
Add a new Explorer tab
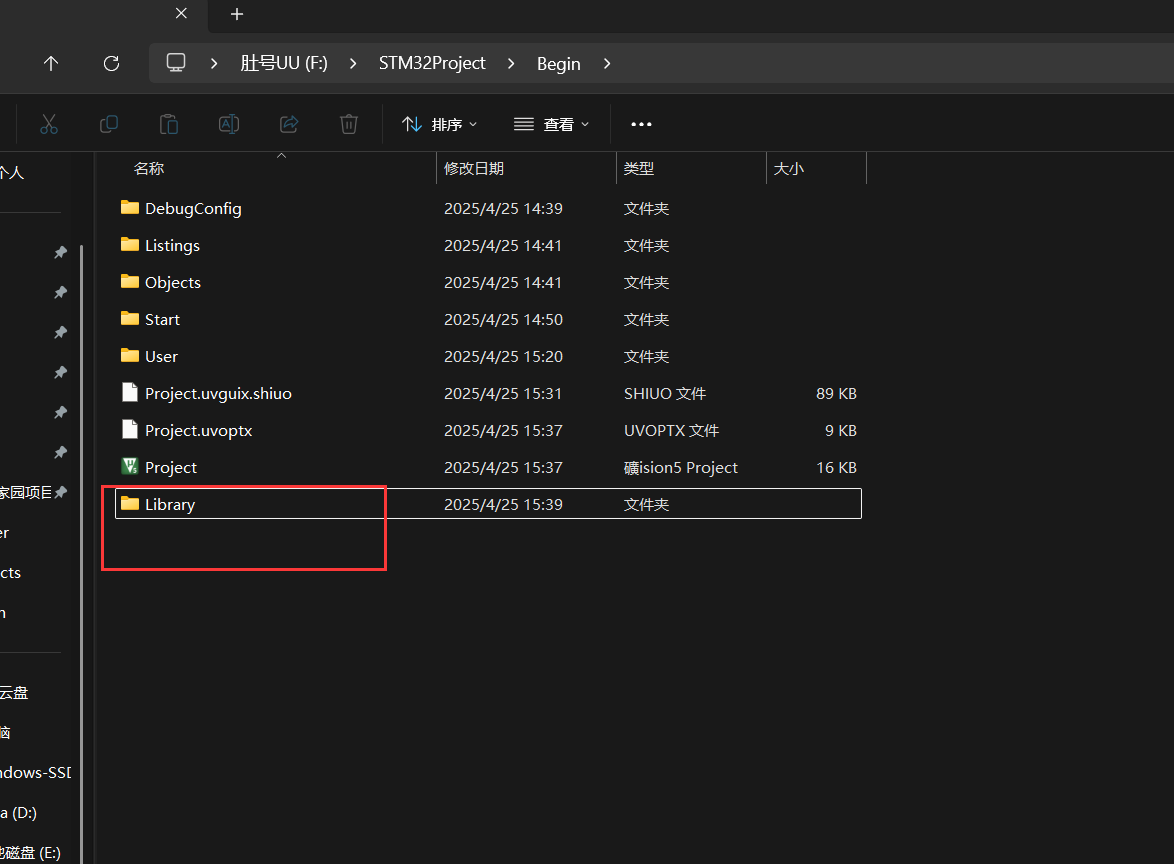(x=237, y=14)
